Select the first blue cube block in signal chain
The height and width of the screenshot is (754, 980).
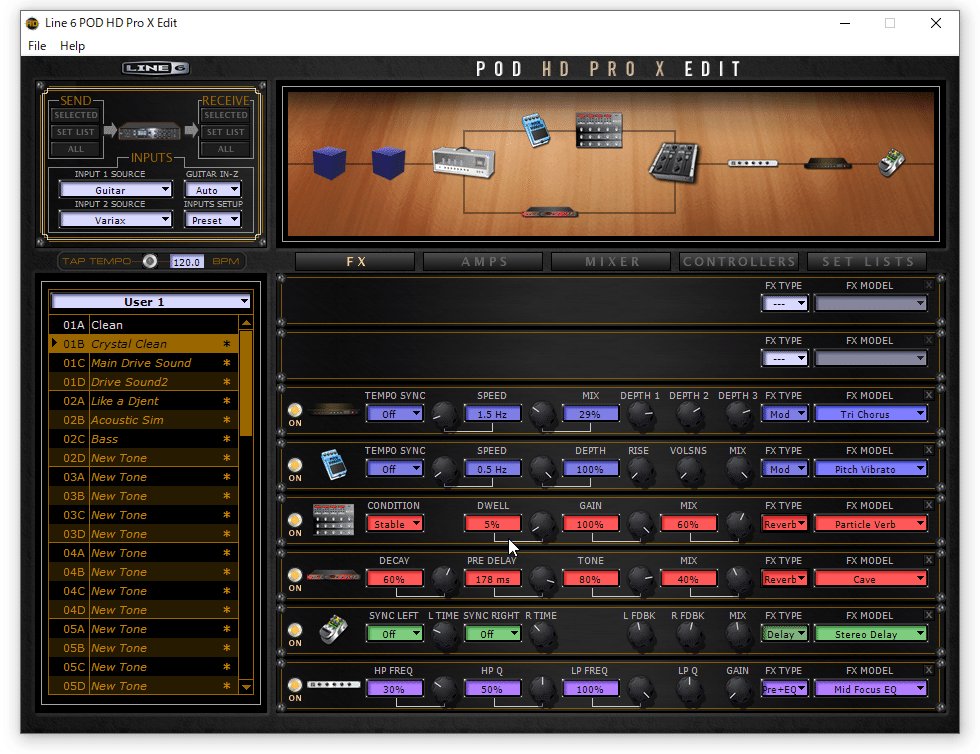[329, 163]
